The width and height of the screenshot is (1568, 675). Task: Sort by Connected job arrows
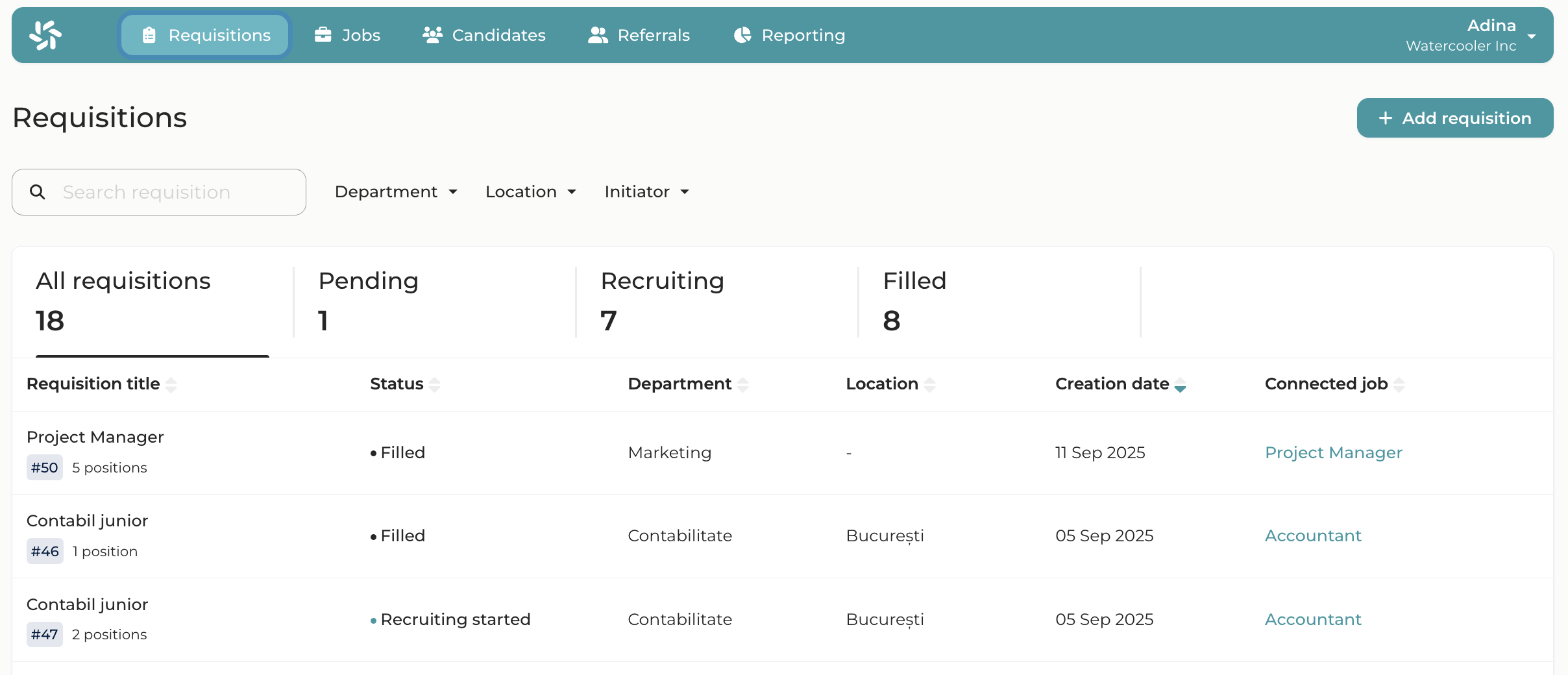click(x=1399, y=385)
